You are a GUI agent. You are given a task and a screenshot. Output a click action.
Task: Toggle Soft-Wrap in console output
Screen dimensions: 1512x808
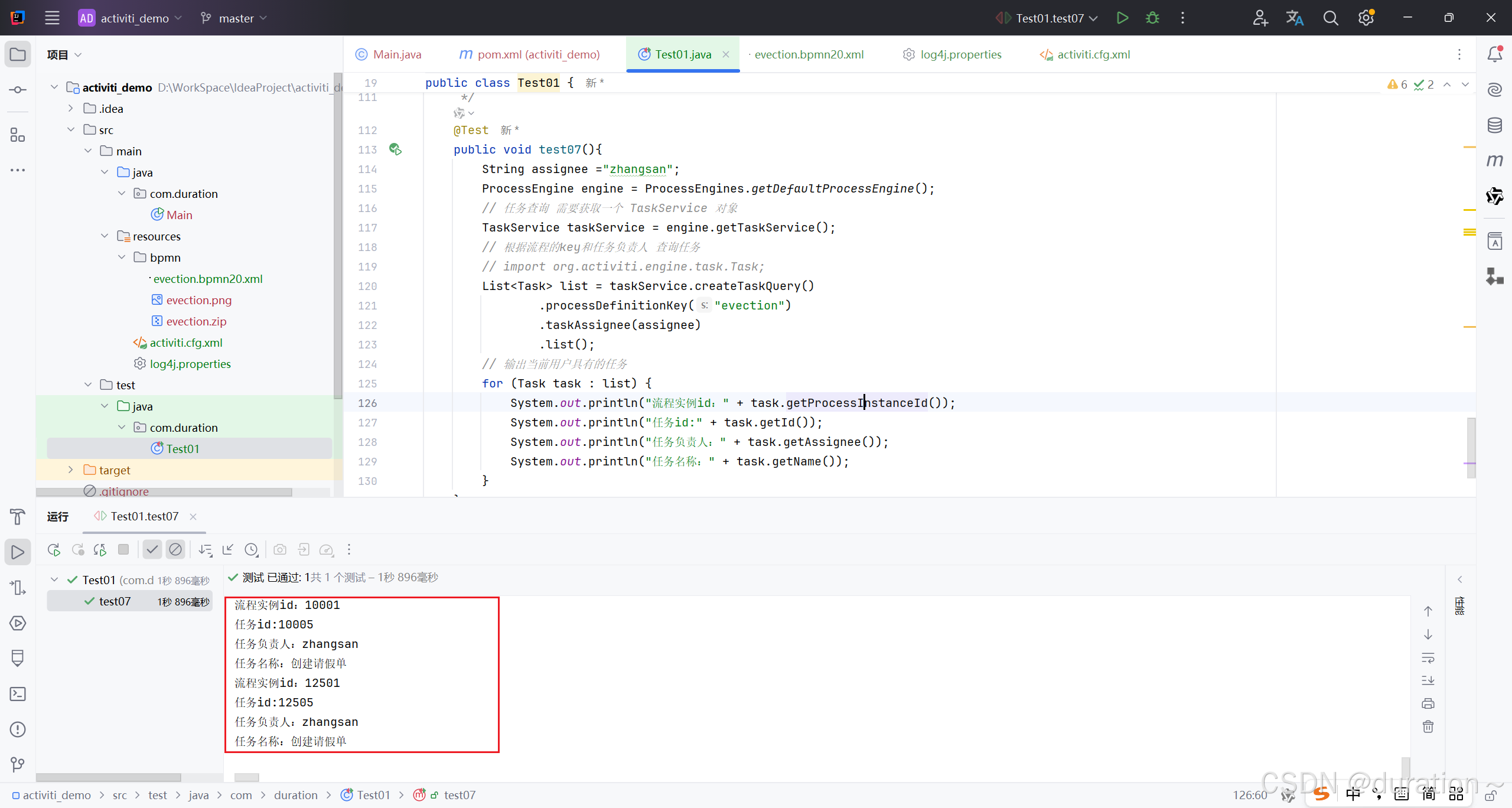[1428, 657]
